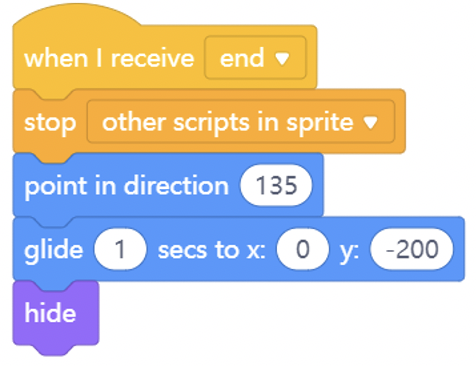Click the arrow after 'other scripts in sprite'
Image resolution: width=476 pixels, height=366 pixels.
[x=370, y=122]
